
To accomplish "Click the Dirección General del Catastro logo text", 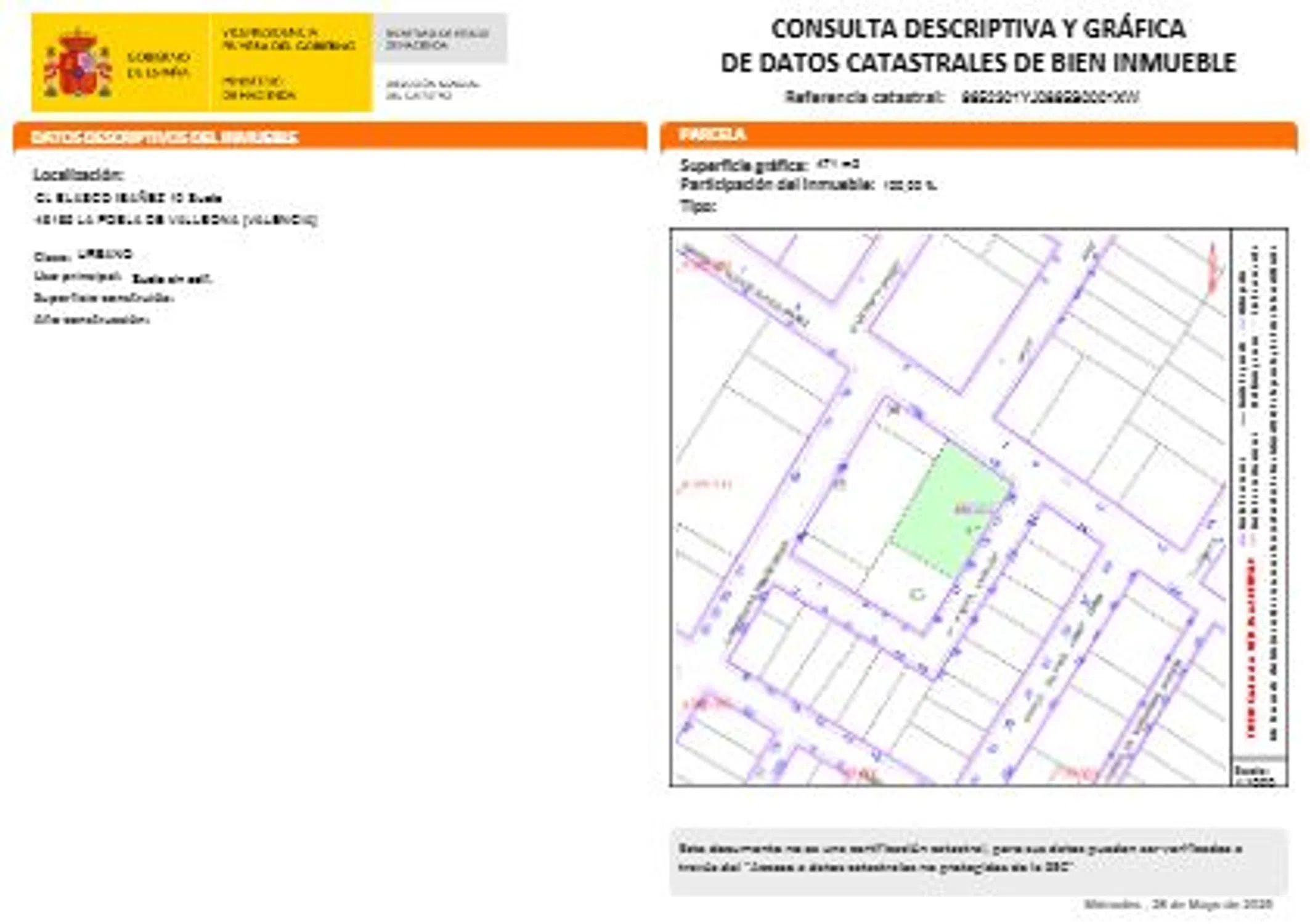I will tap(431, 89).
